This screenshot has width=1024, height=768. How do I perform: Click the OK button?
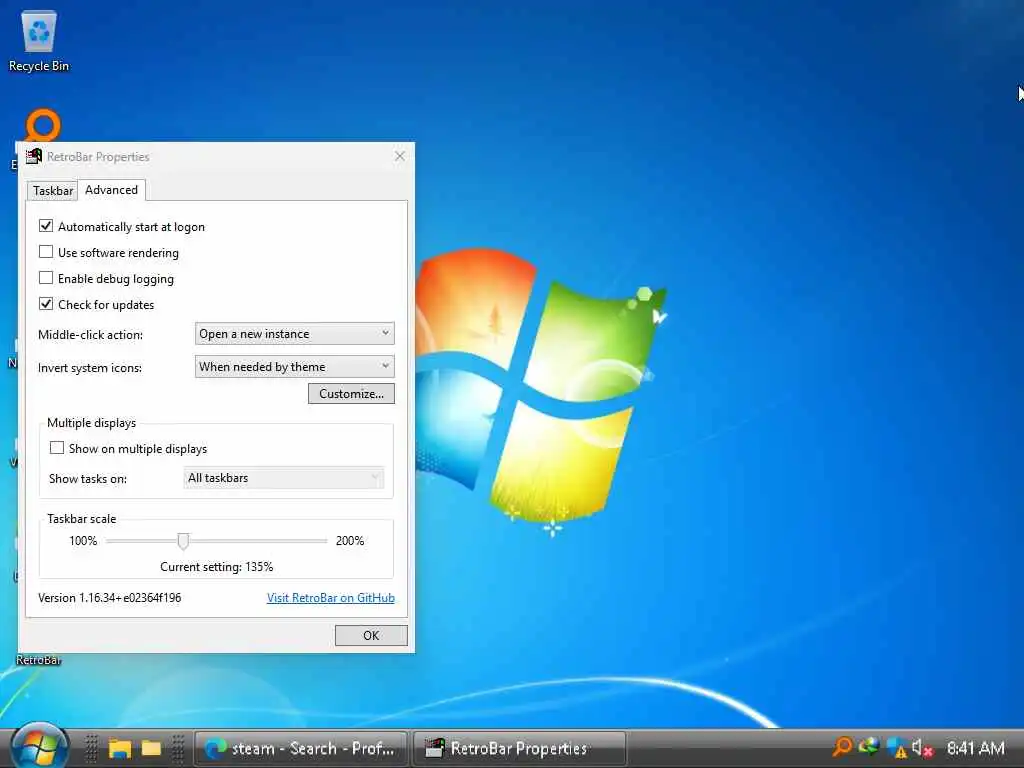point(371,635)
